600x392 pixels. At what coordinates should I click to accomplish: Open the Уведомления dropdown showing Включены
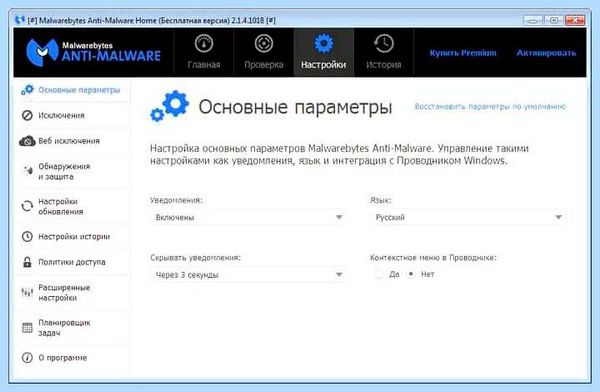point(249,217)
